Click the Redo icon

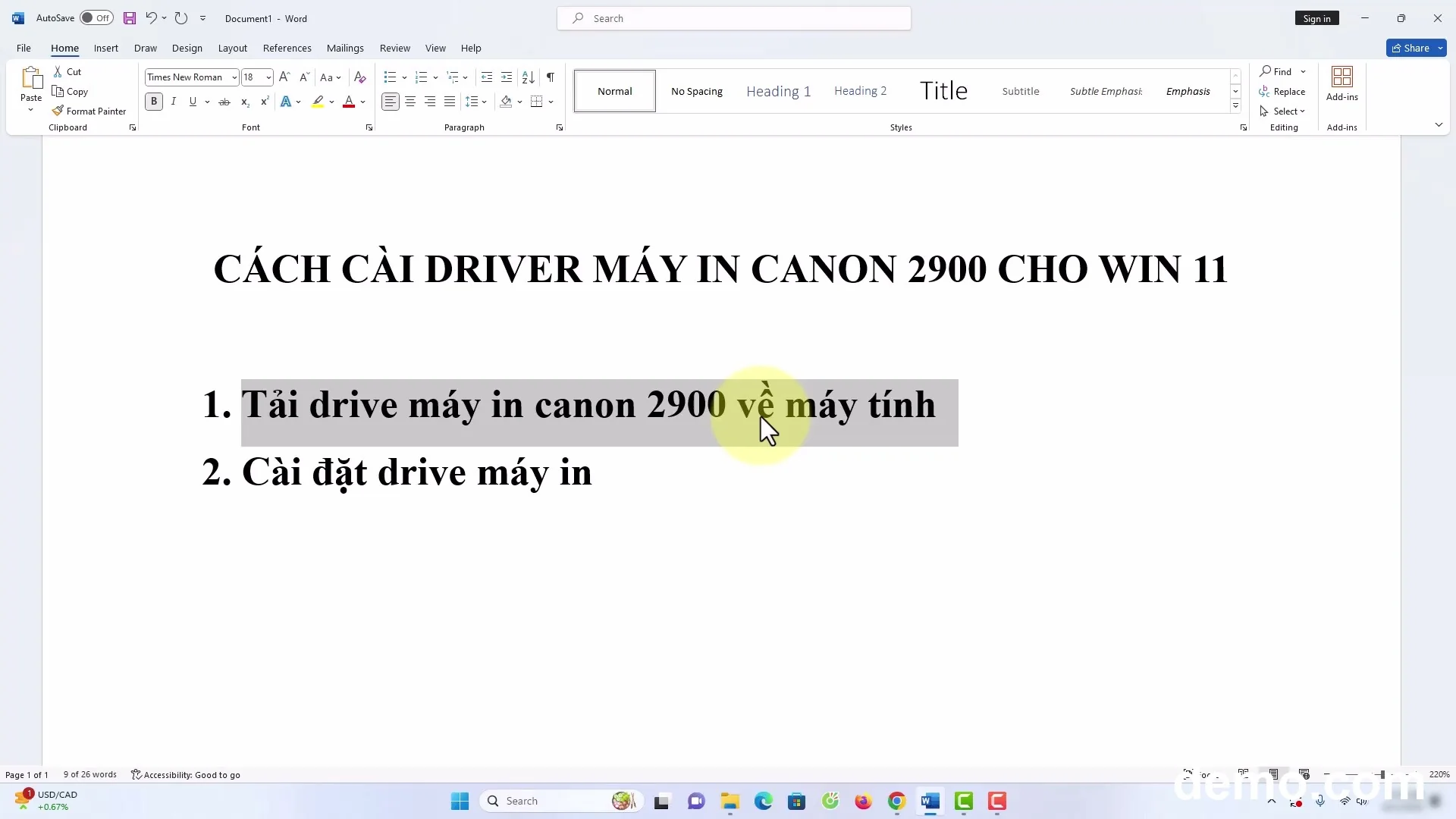[180, 18]
